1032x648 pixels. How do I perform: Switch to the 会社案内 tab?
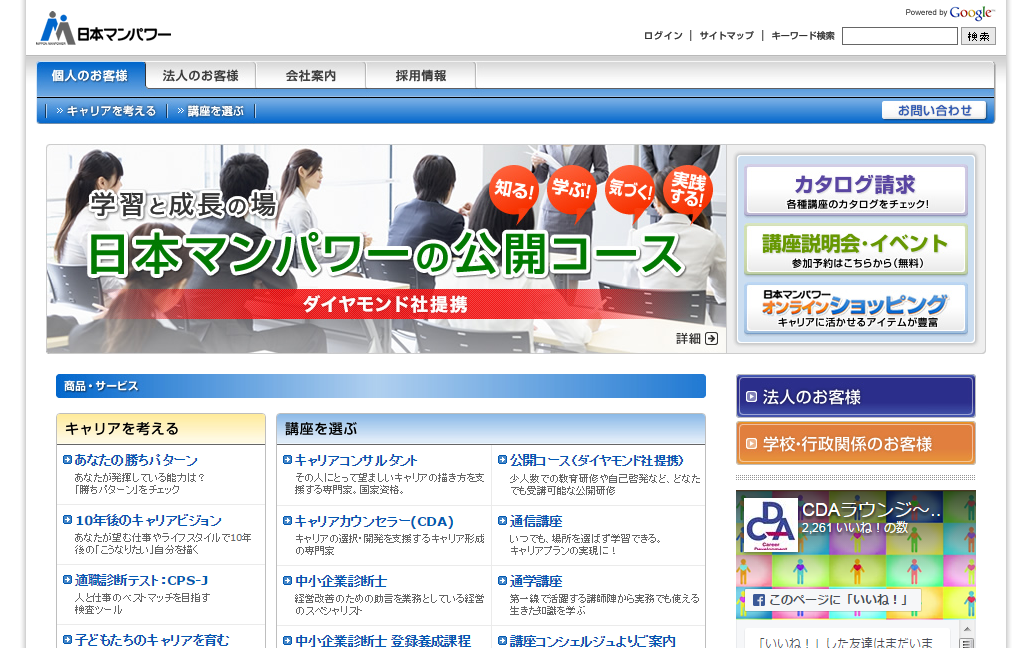(x=310, y=76)
